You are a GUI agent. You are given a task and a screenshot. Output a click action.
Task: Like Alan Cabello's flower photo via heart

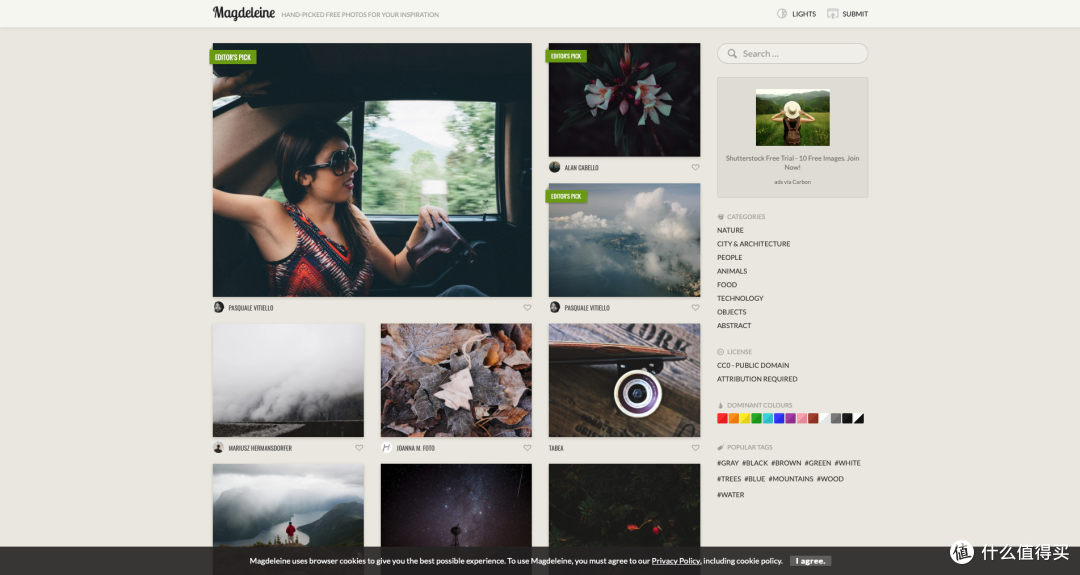point(695,167)
